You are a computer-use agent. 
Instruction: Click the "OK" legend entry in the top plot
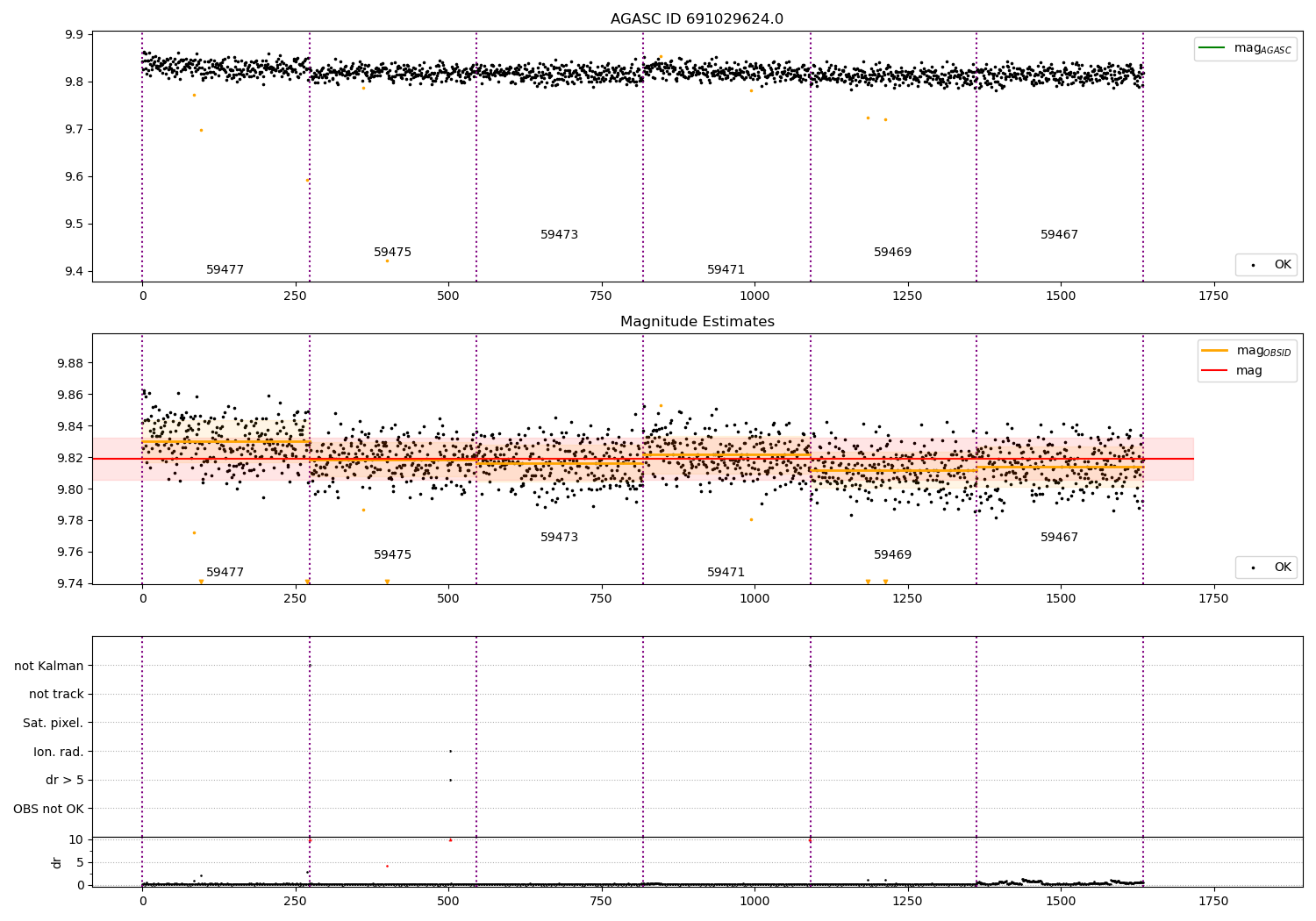tap(1268, 264)
